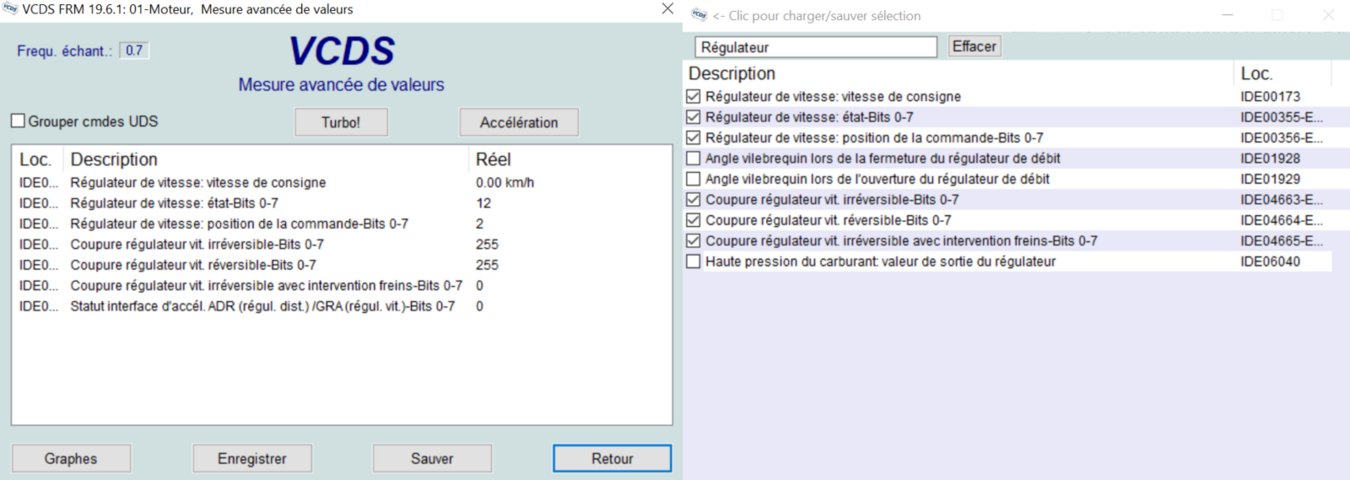The width and height of the screenshot is (1350, 480).
Task: Click the Accélération button
Action: click(519, 122)
